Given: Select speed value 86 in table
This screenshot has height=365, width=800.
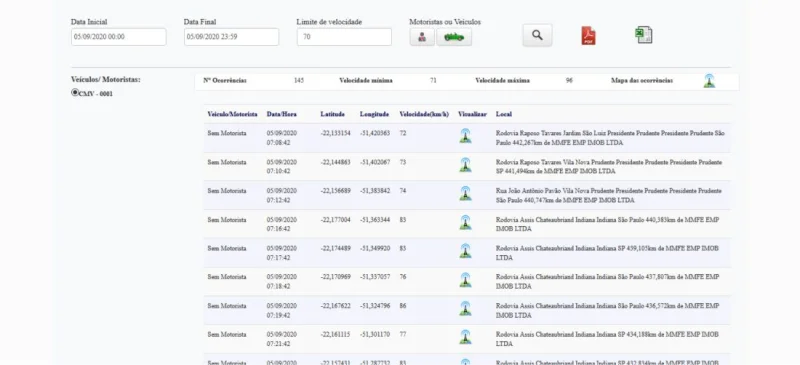Looking at the screenshot, I should [x=403, y=306].
